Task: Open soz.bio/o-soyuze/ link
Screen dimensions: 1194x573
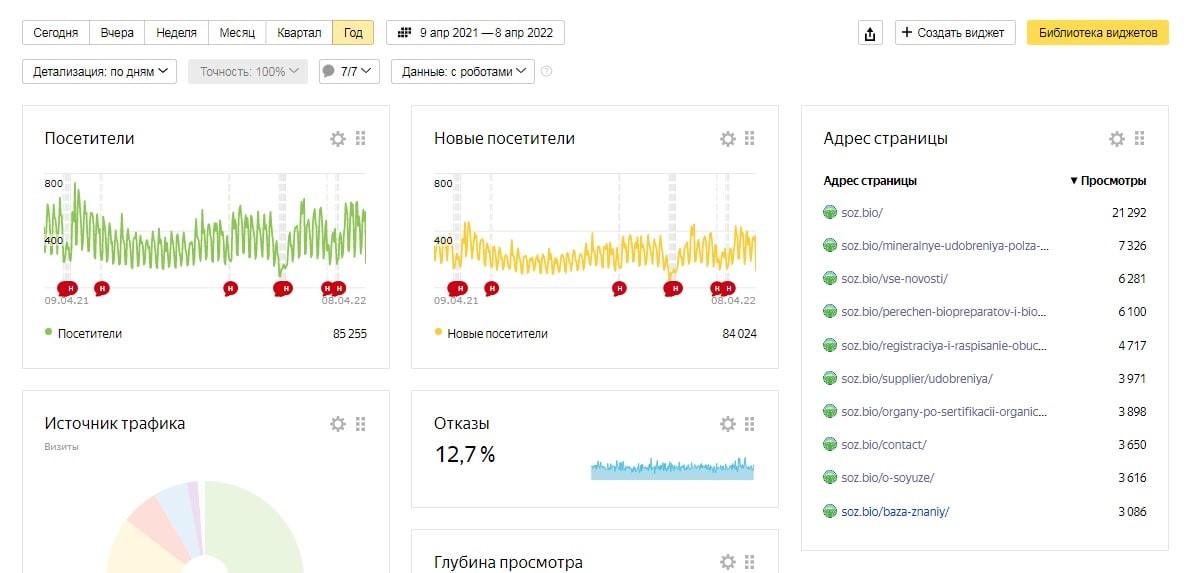Action: pos(887,478)
